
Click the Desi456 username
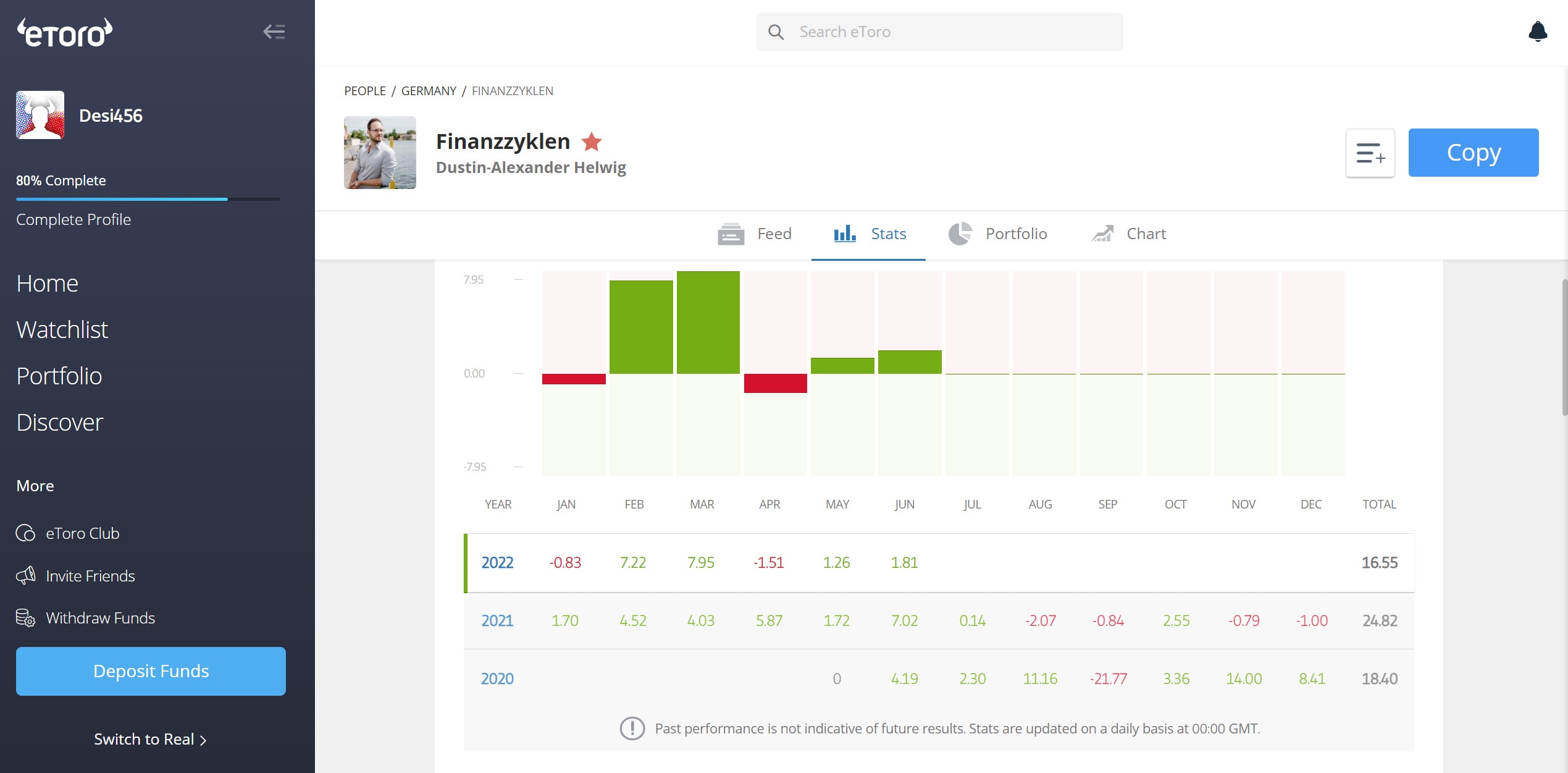(111, 116)
